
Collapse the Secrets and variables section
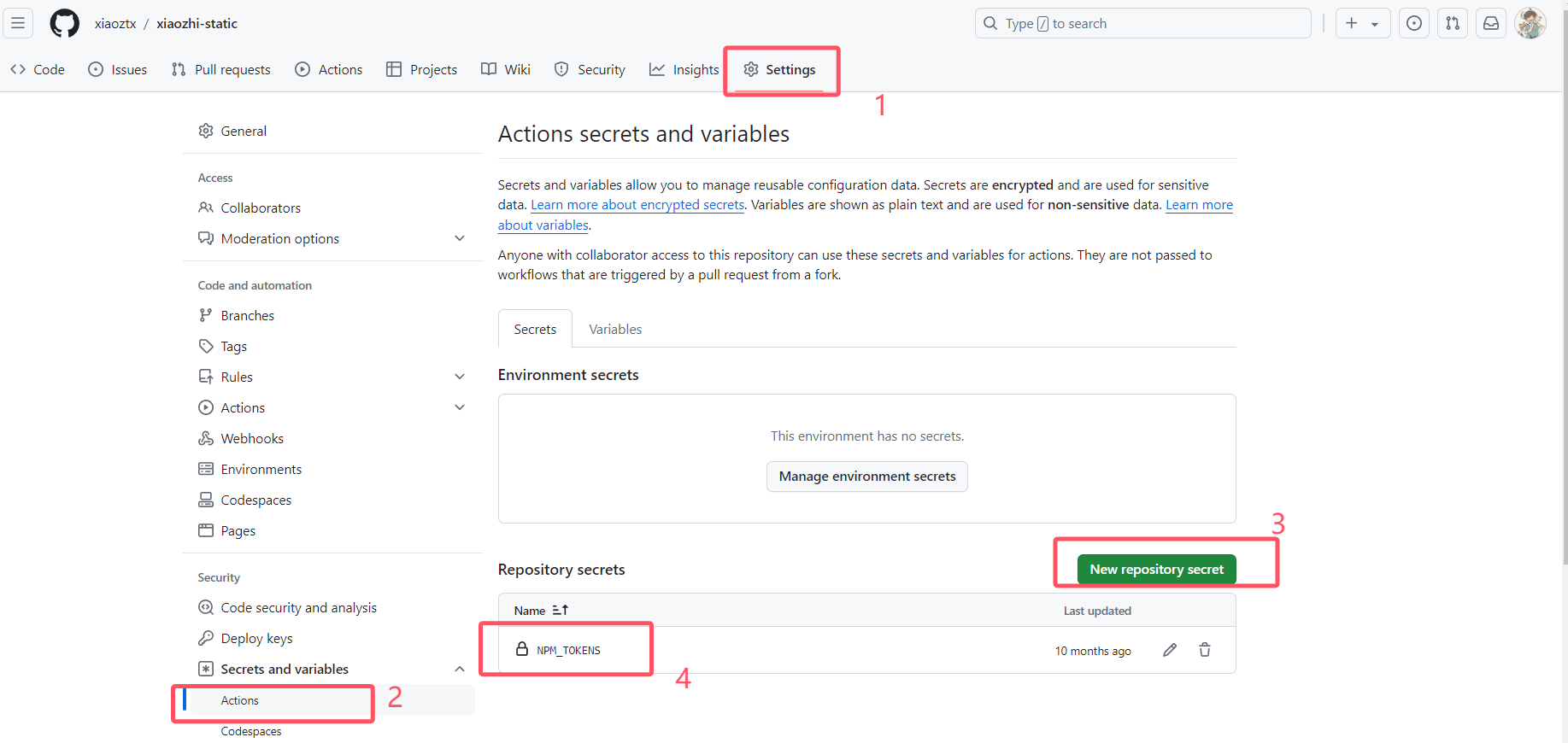[x=459, y=669]
